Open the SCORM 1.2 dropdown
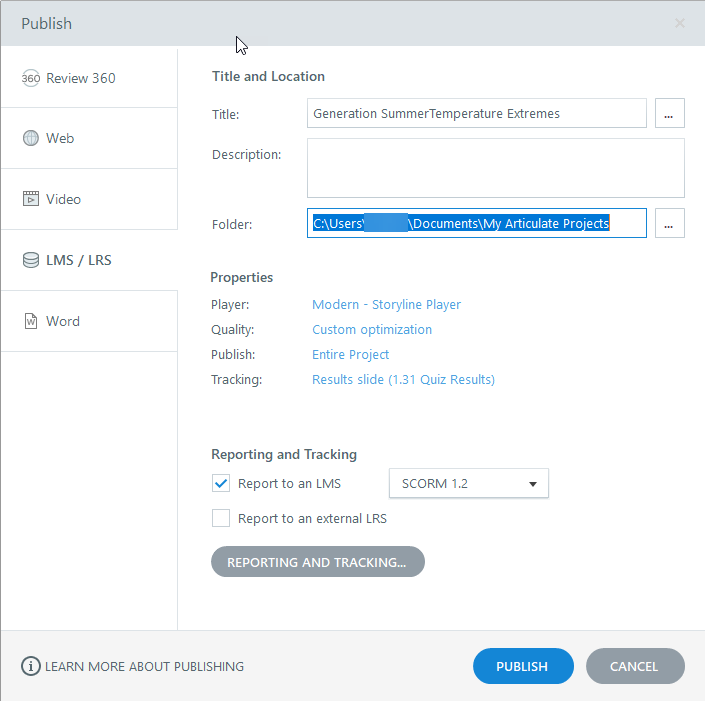Image resolution: width=705 pixels, height=701 pixels. coord(468,484)
